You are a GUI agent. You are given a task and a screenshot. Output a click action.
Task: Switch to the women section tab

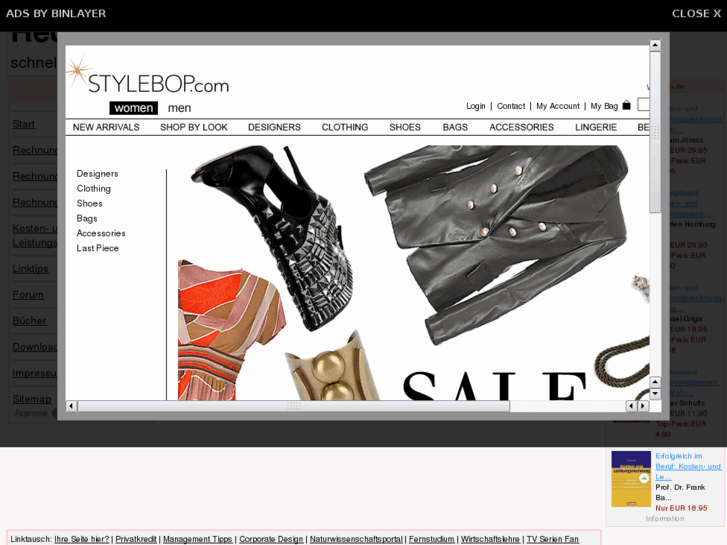click(134, 108)
